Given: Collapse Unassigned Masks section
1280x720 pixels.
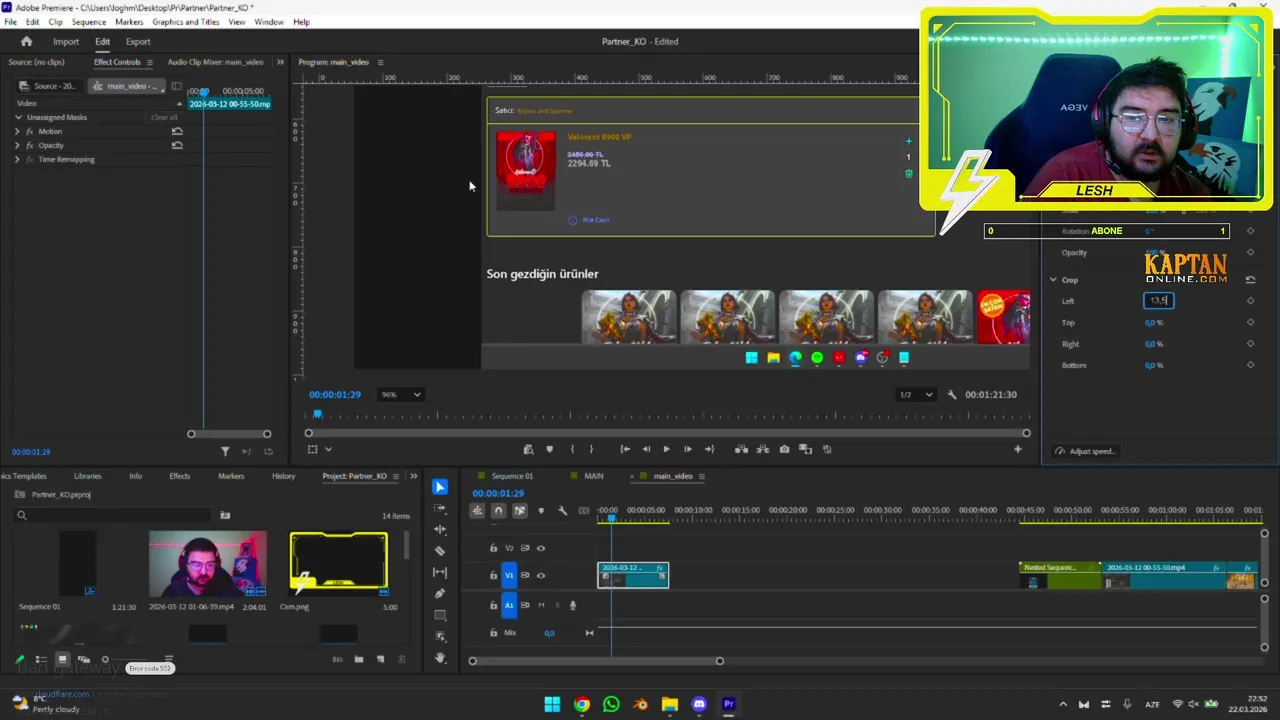Looking at the screenshot, I should (18, 117).
